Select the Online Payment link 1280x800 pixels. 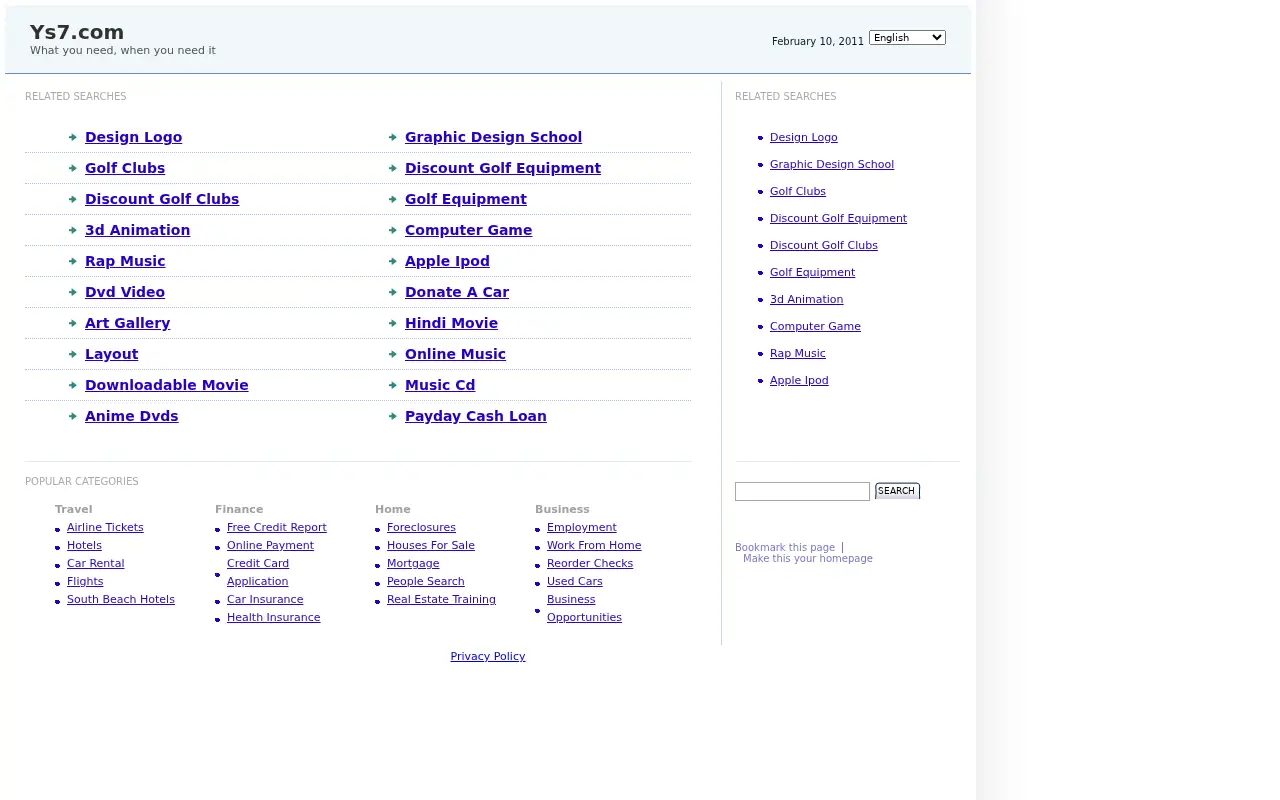click(x=270, y=545)
